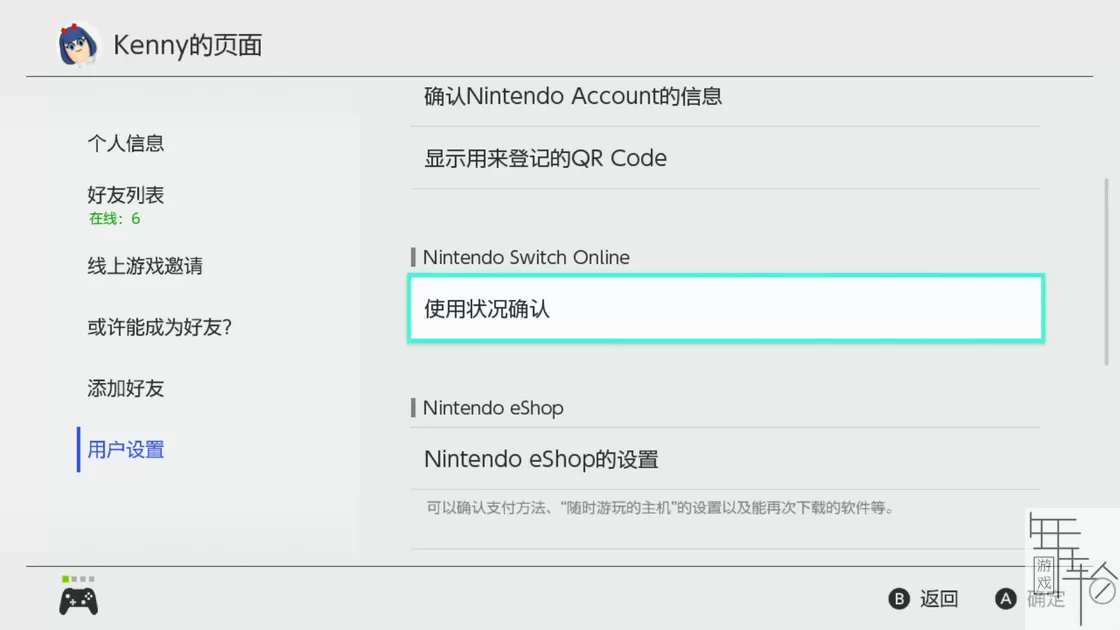
Task: Open 显示用来登记的QR Code option
Action: 725,158
